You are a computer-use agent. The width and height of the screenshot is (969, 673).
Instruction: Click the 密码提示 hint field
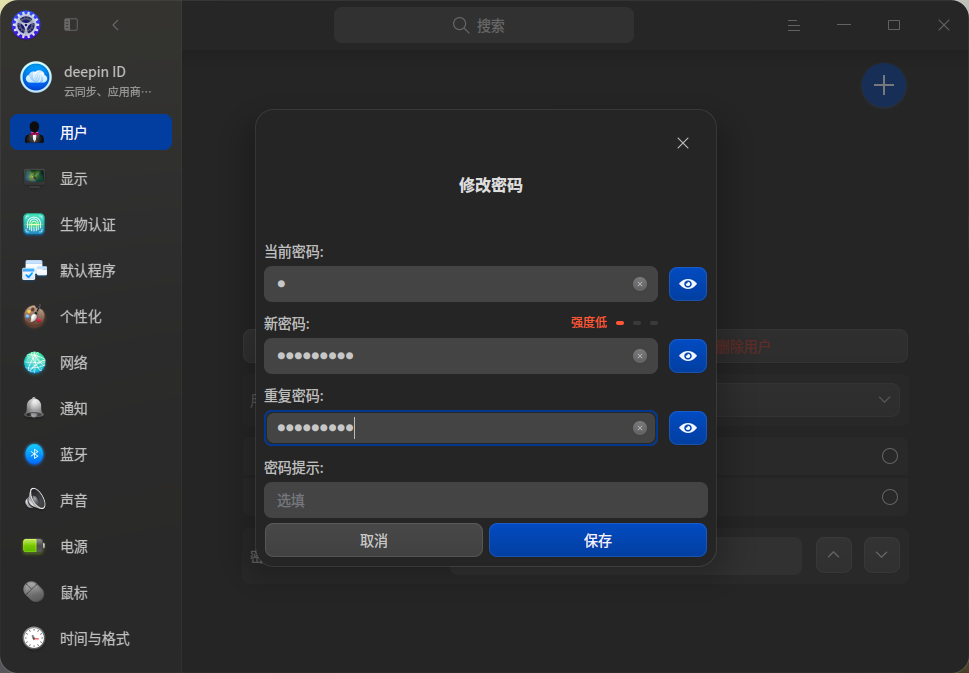click(486, 500)
